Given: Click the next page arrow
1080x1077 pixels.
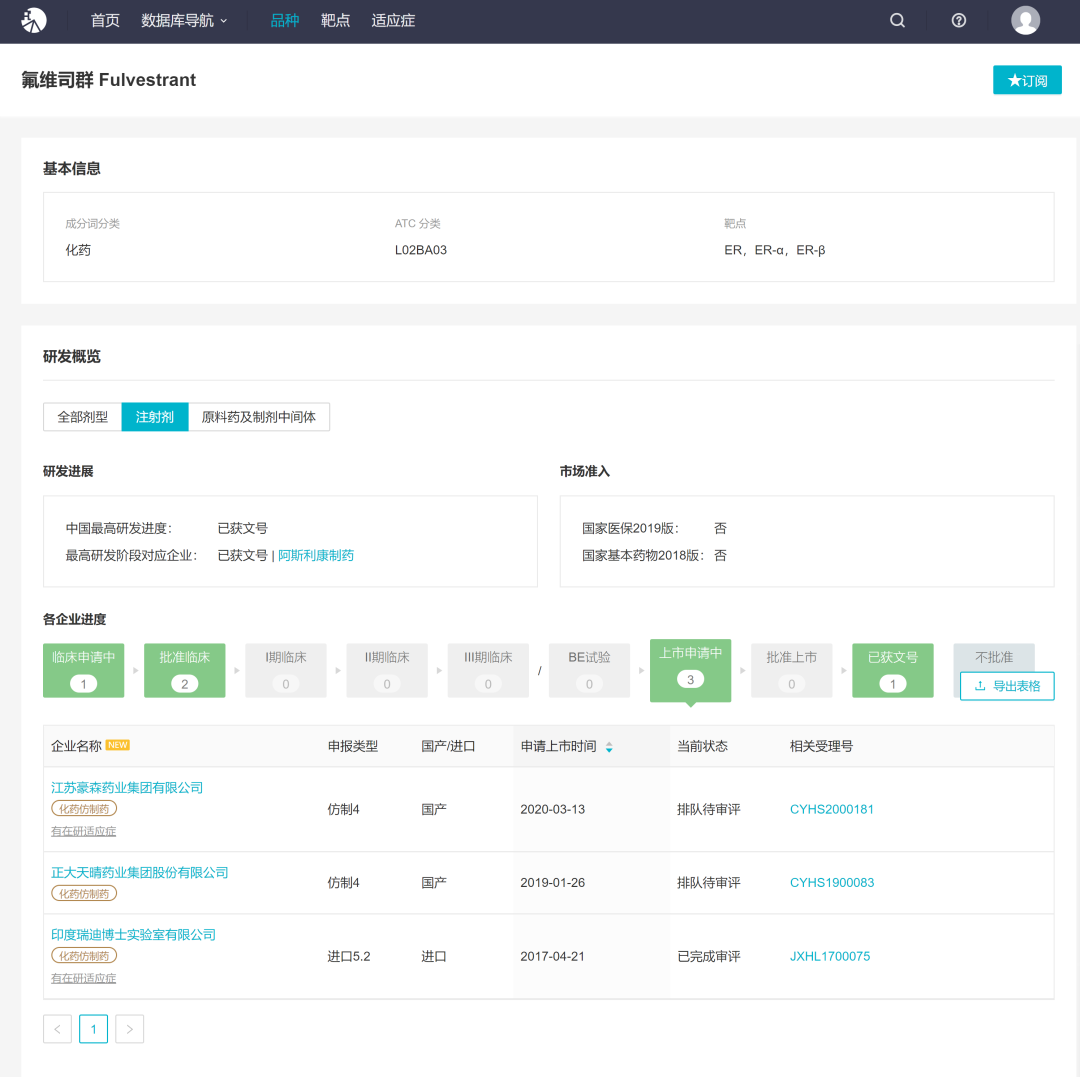Looking at the screenshot, I should (129, 1029).
